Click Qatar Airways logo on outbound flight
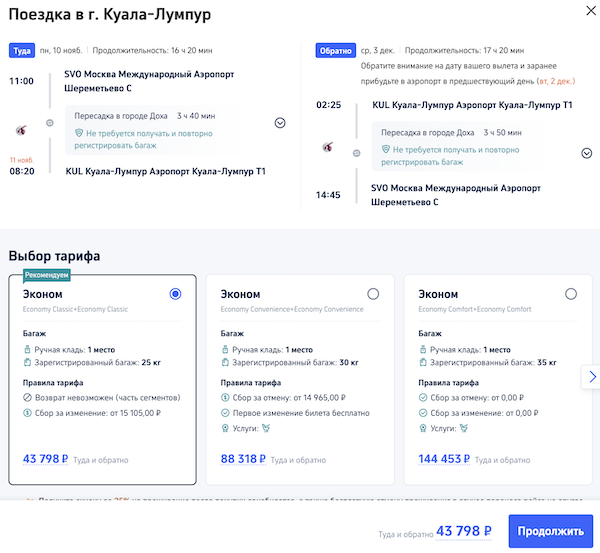 [22, 130]
